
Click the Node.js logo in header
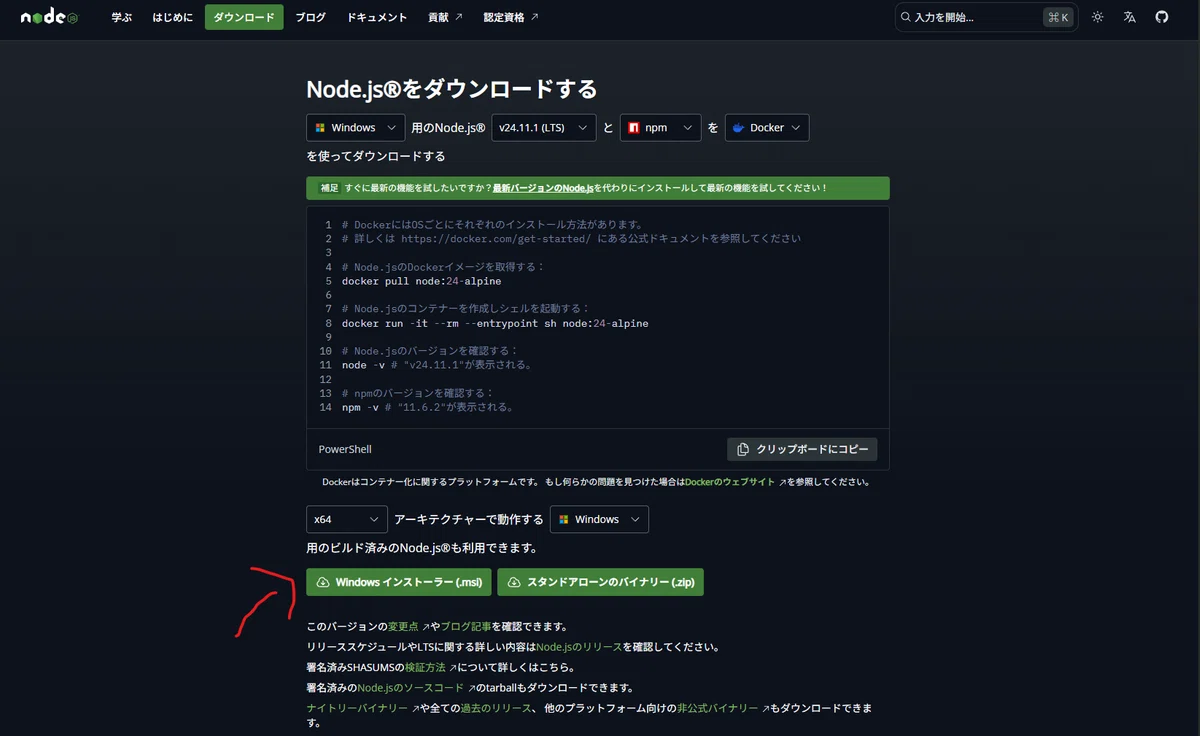pos(49,17)
